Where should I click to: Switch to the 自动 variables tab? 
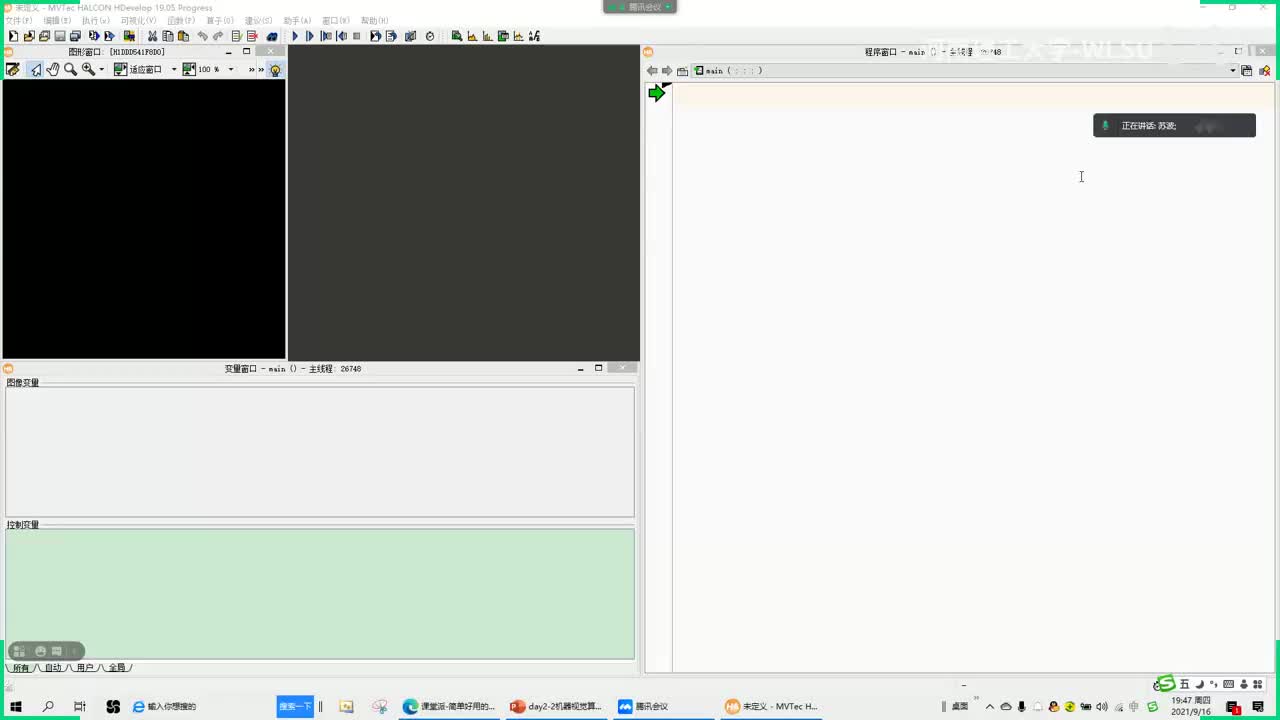tap(53, 668)
